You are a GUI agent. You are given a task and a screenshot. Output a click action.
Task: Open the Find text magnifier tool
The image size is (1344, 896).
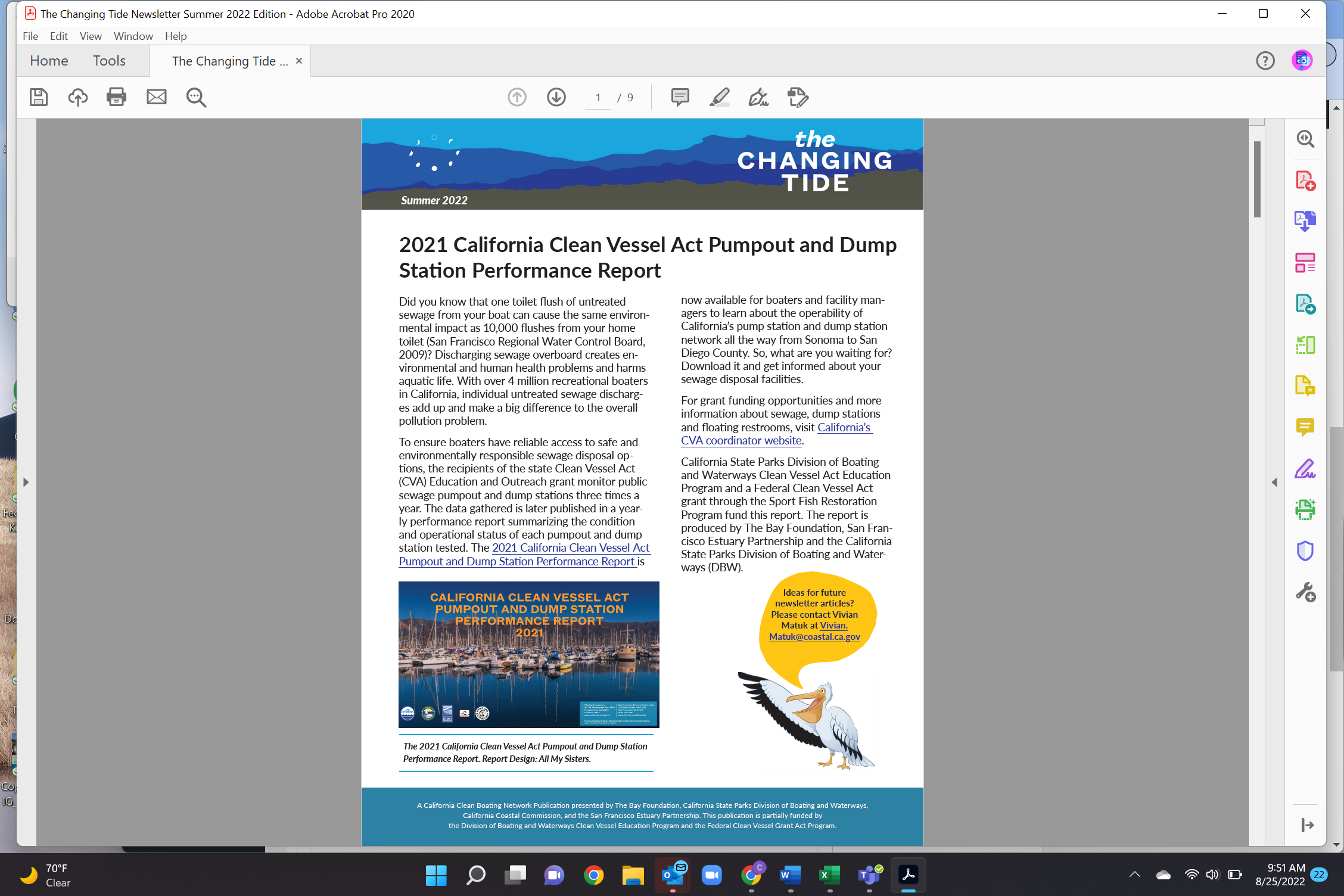(x=196, y=97)
